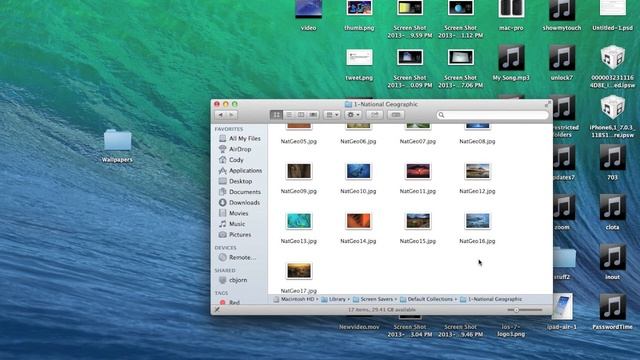Image resolution: width=640 pixels, height=360 pixels.
Task: Select the NatGeo13.jpg thumbnail
Action: [299, 221]
